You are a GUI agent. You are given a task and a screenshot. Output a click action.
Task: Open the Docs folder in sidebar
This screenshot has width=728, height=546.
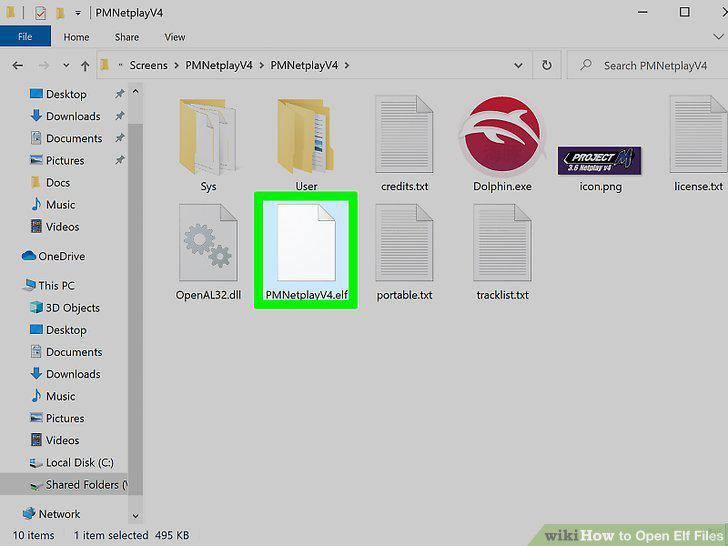pos(58,182)
